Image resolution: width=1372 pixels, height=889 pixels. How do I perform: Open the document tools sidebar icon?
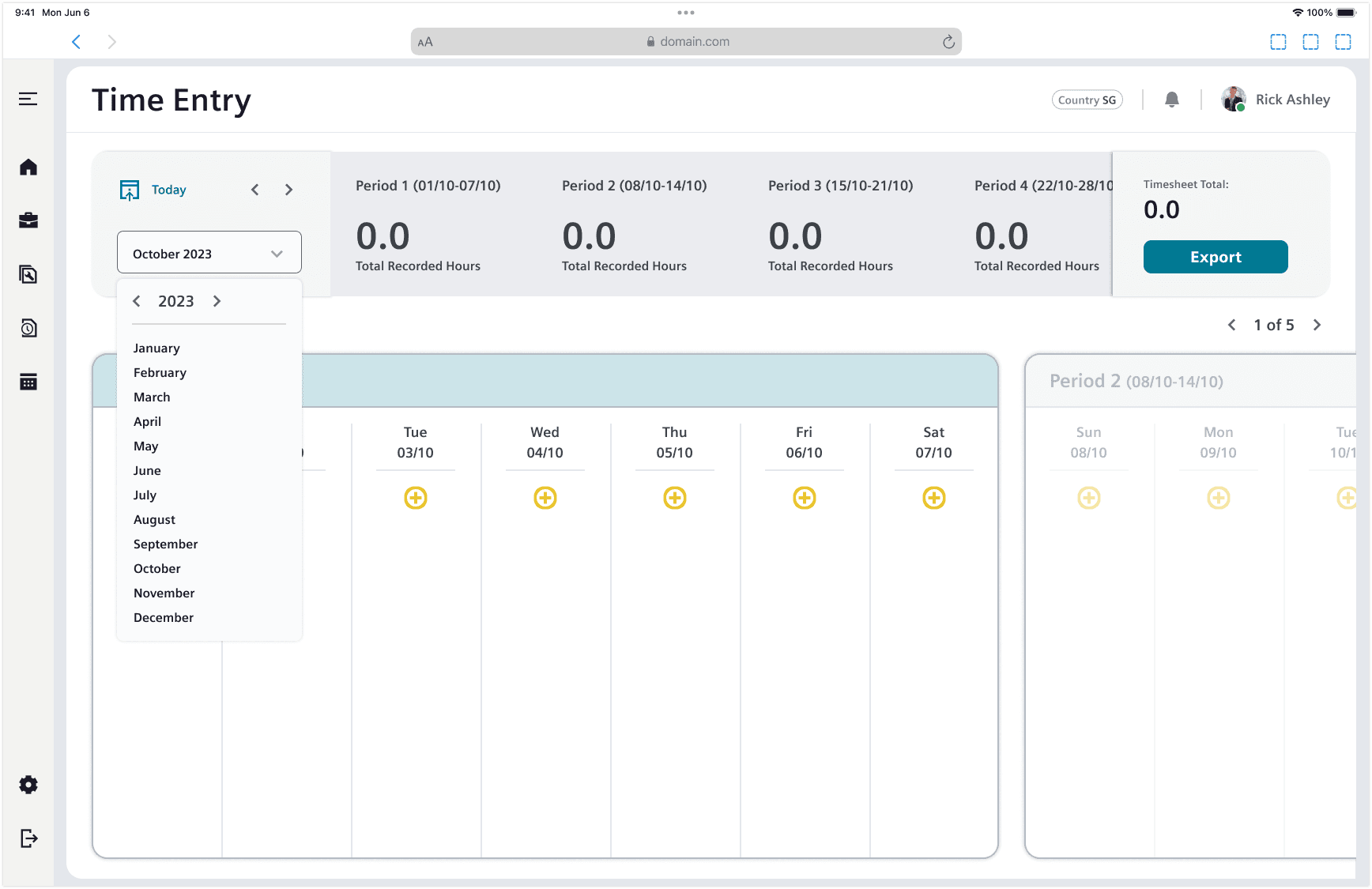(28, 274)
